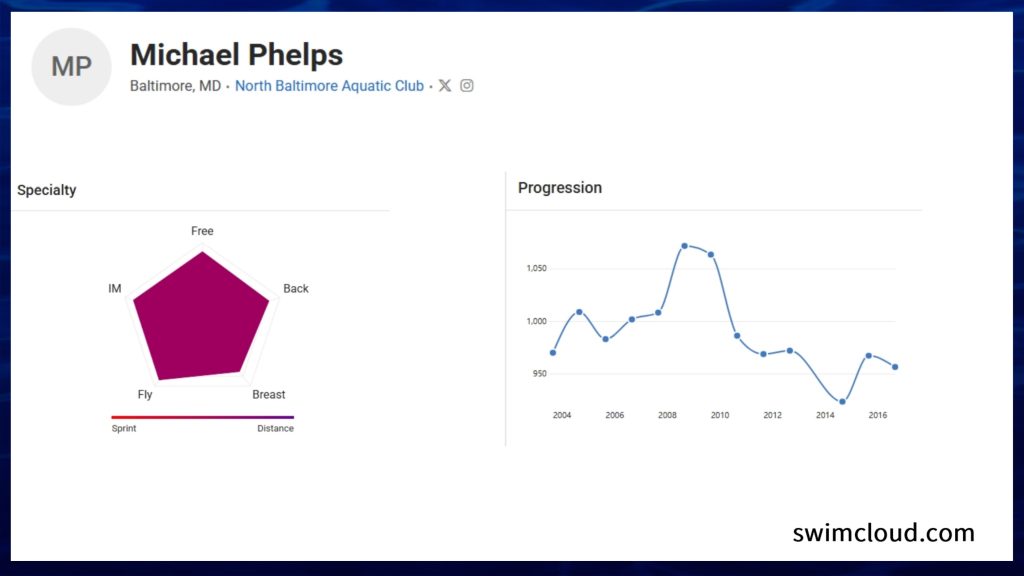Screen dimensions: 1024x576
Task: Open the X (Twitter) profile icon
Action: (x=445, y=86)
